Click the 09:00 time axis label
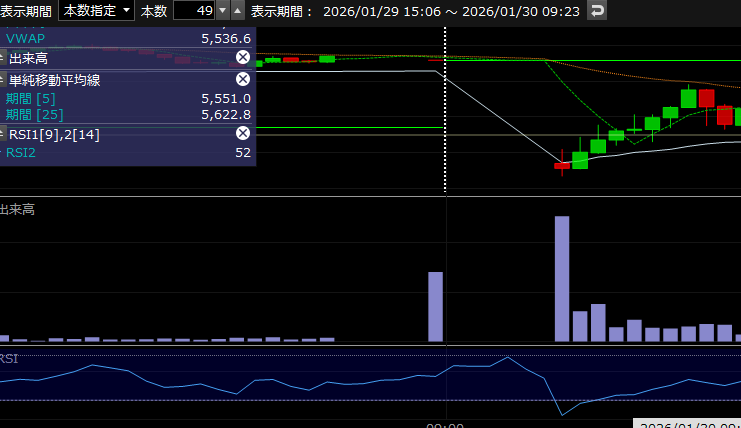Image resolution: width=741 pixels, height=428 pixels. [x=445, y=424]
